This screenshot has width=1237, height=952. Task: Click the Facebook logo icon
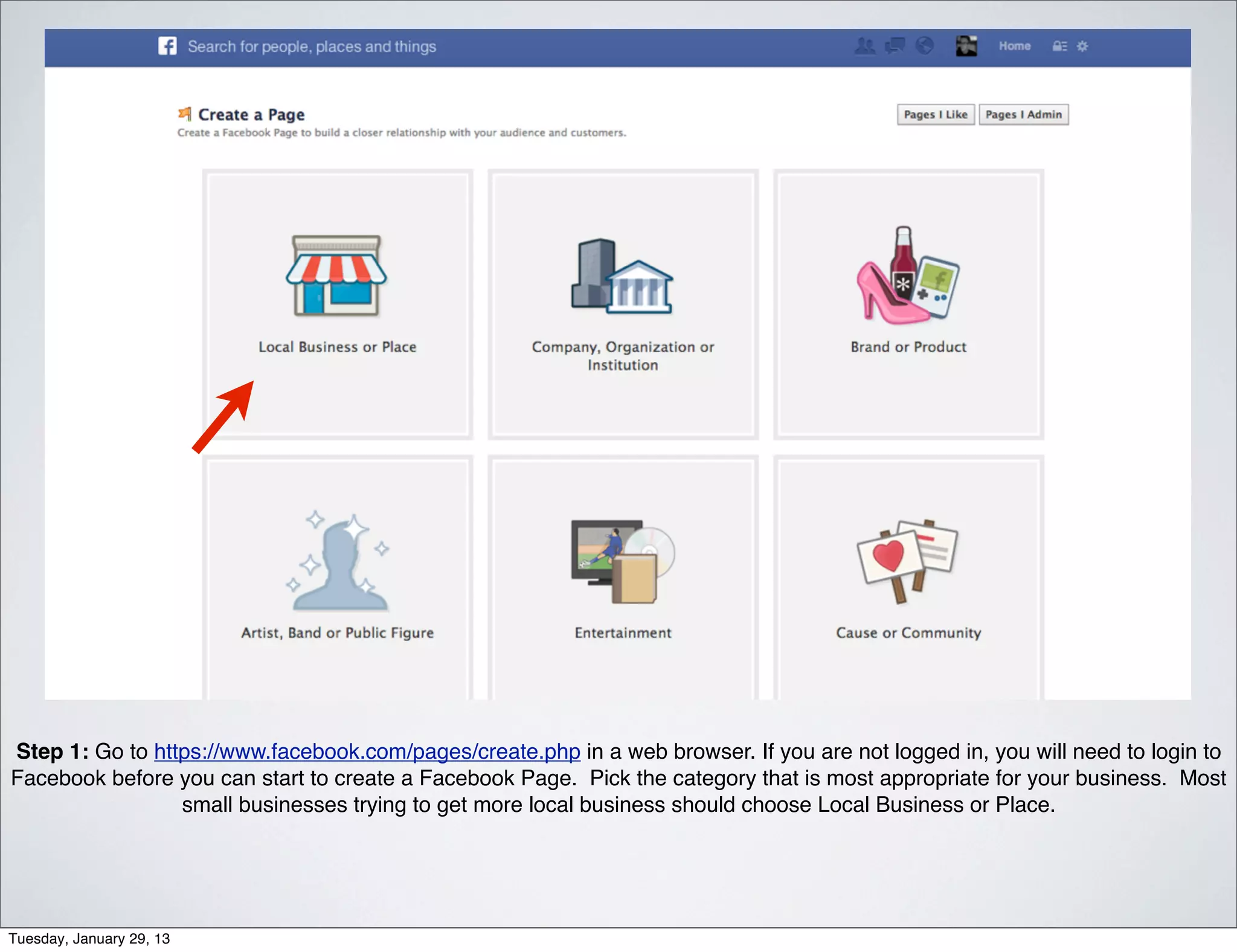167,46
